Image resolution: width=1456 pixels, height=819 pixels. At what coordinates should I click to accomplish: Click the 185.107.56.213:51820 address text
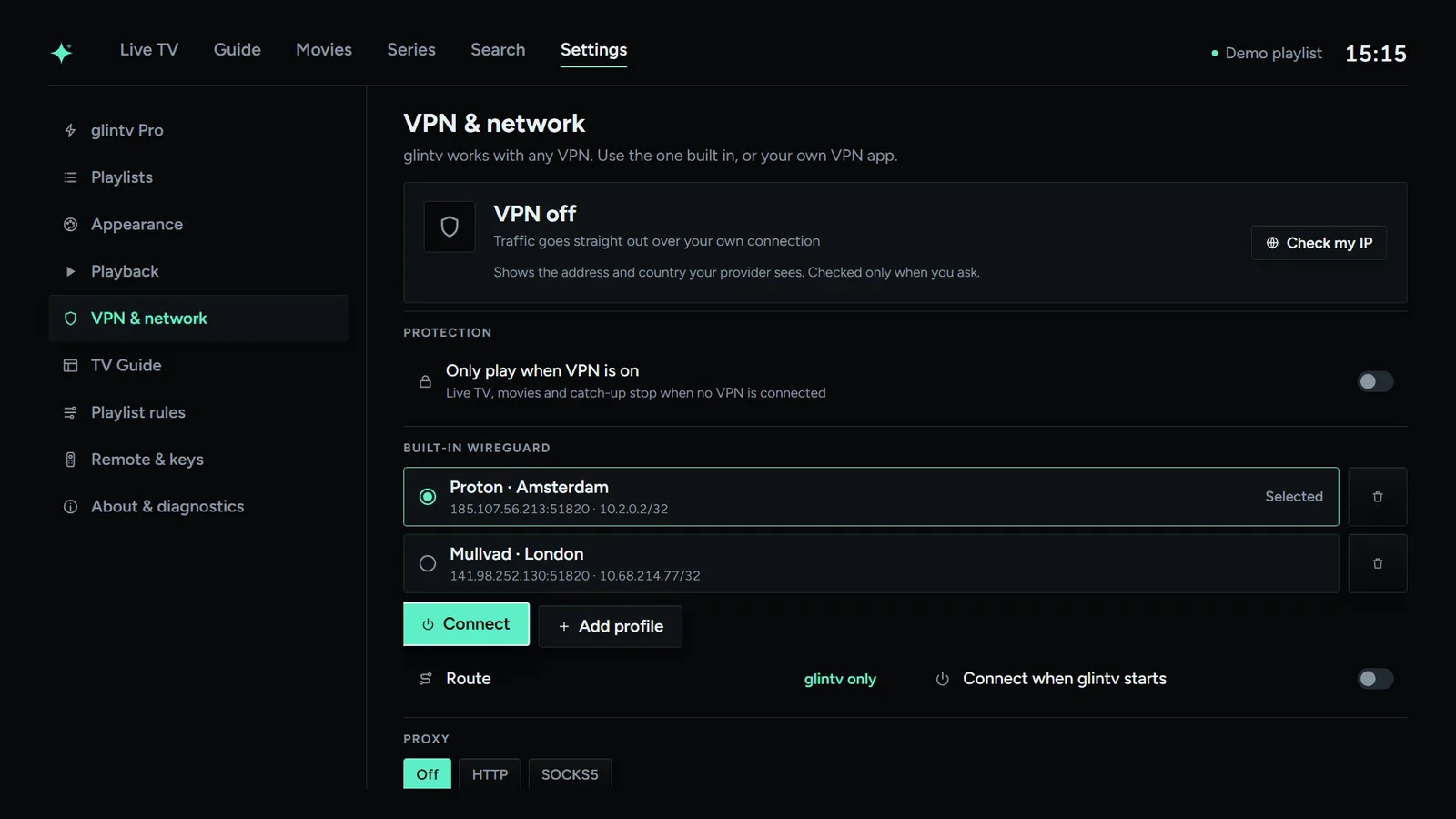520,510
